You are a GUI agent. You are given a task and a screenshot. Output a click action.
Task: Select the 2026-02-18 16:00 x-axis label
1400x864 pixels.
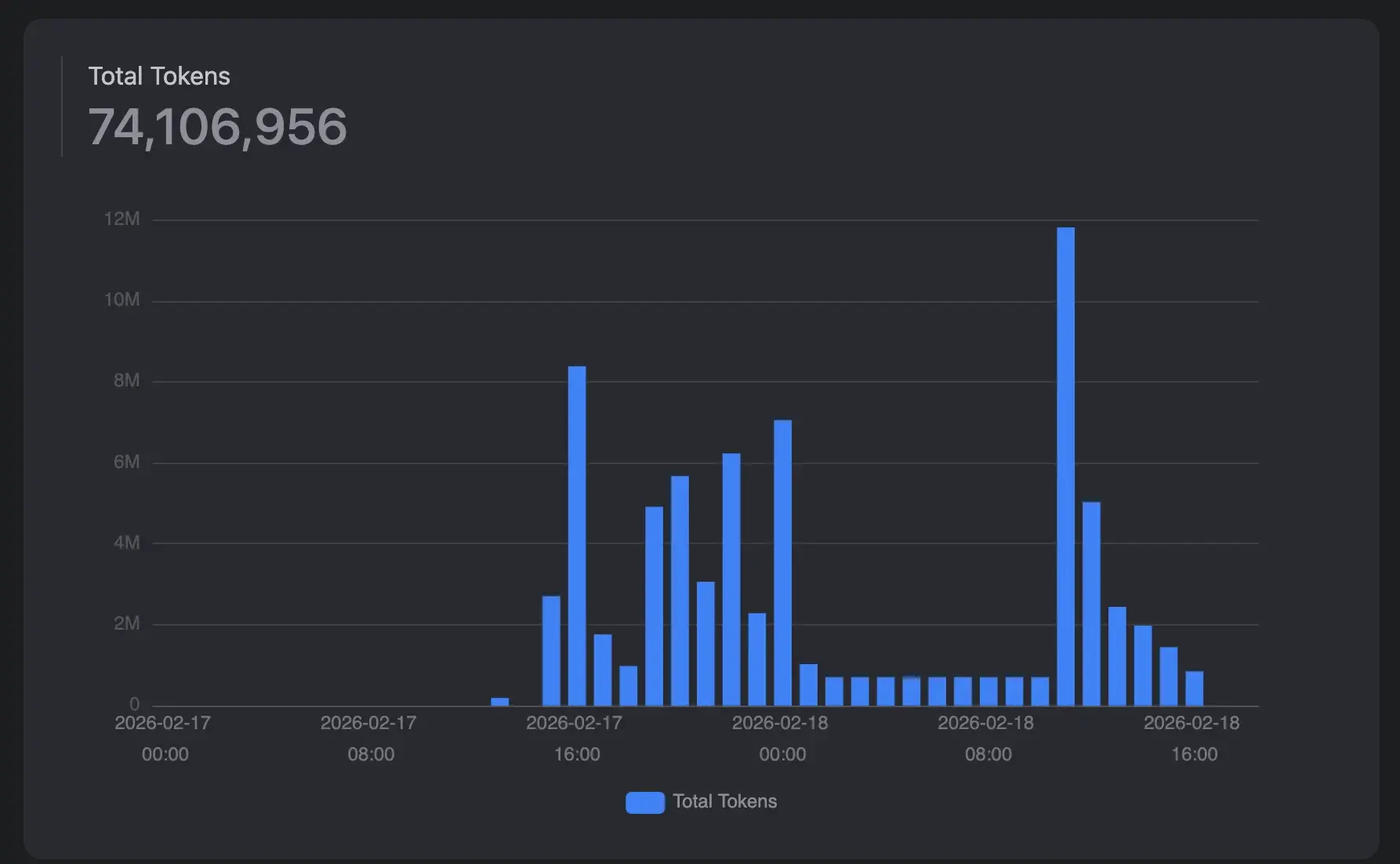click(1191, 738)
